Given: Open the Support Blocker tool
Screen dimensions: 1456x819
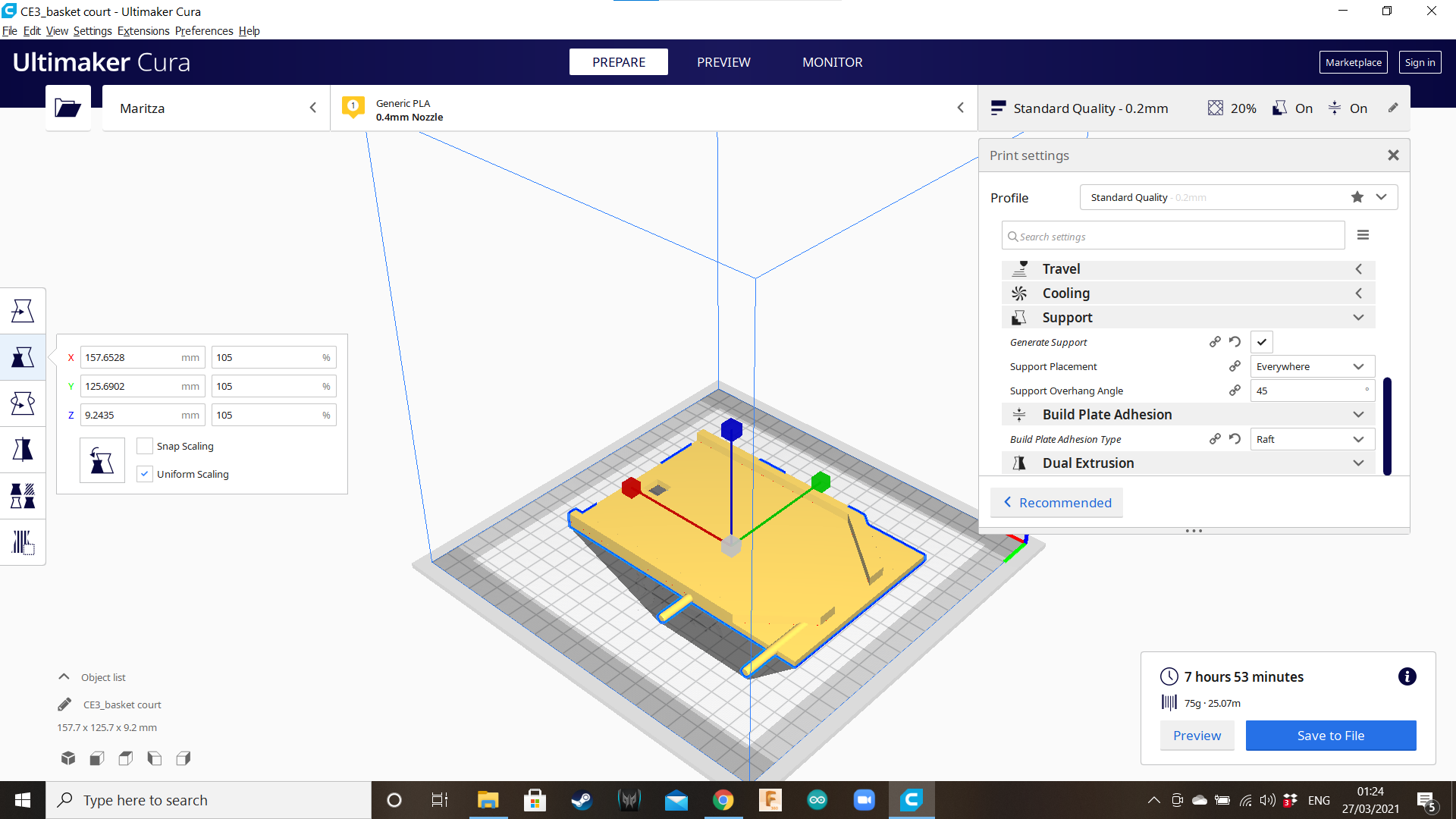Looking at the screenshot, I should 23,542.
